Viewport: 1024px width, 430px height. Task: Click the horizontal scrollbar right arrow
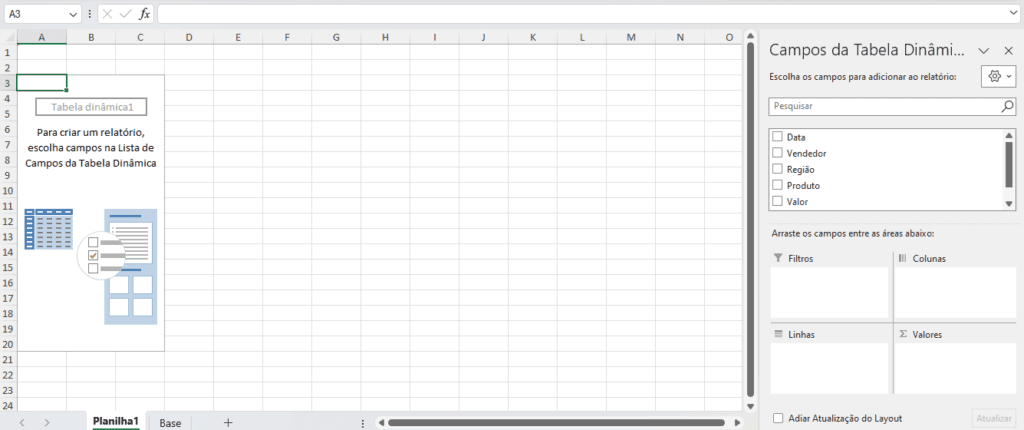coord(737,423)
